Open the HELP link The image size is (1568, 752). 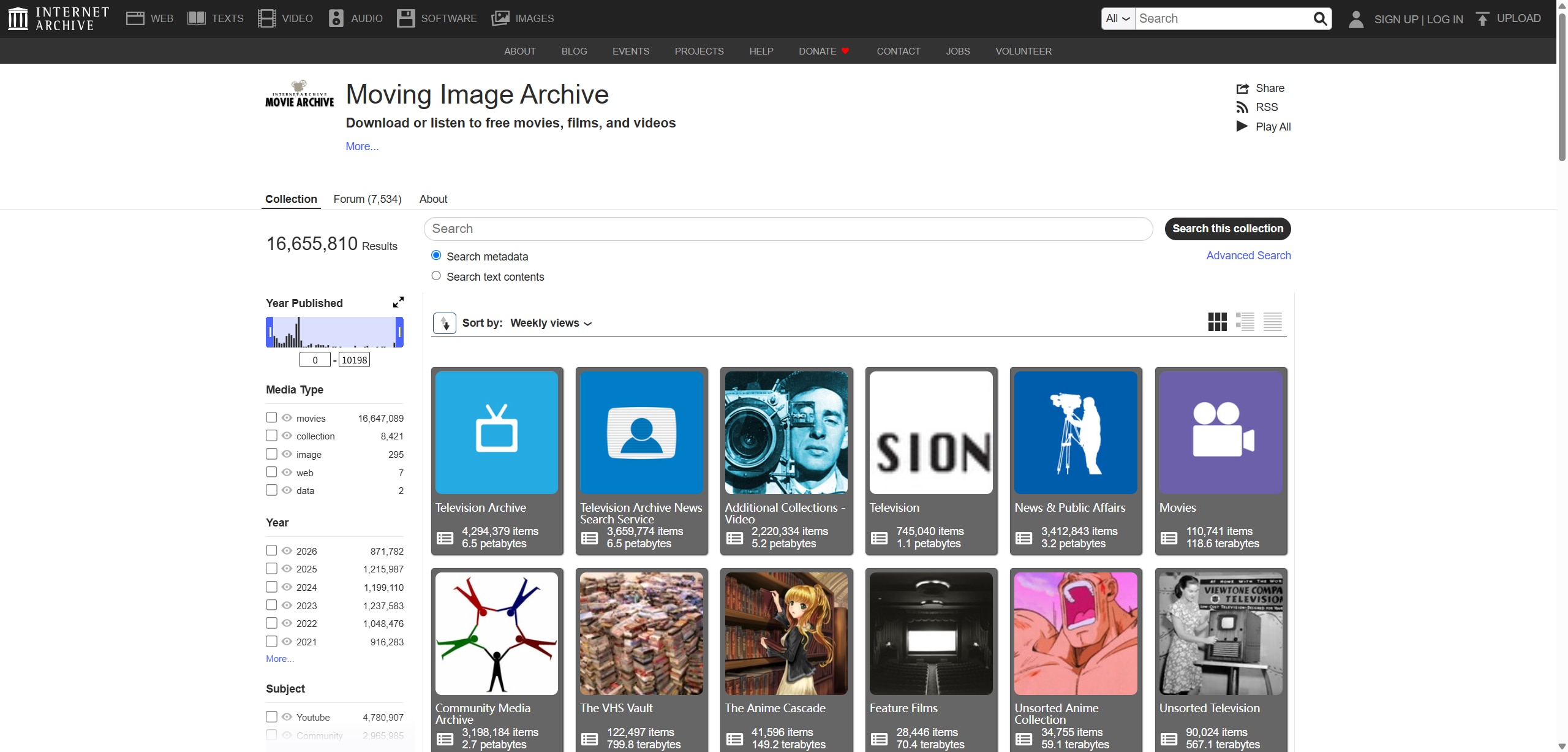point(761,51)
